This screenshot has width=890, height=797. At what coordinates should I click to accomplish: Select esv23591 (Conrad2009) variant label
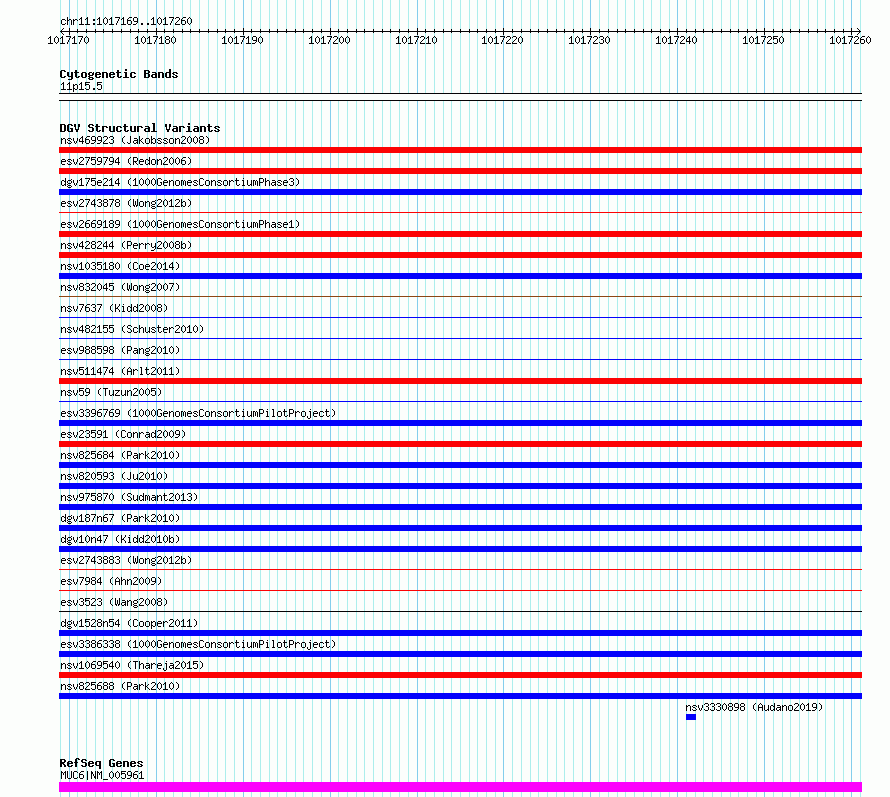(x=123, y=434)
